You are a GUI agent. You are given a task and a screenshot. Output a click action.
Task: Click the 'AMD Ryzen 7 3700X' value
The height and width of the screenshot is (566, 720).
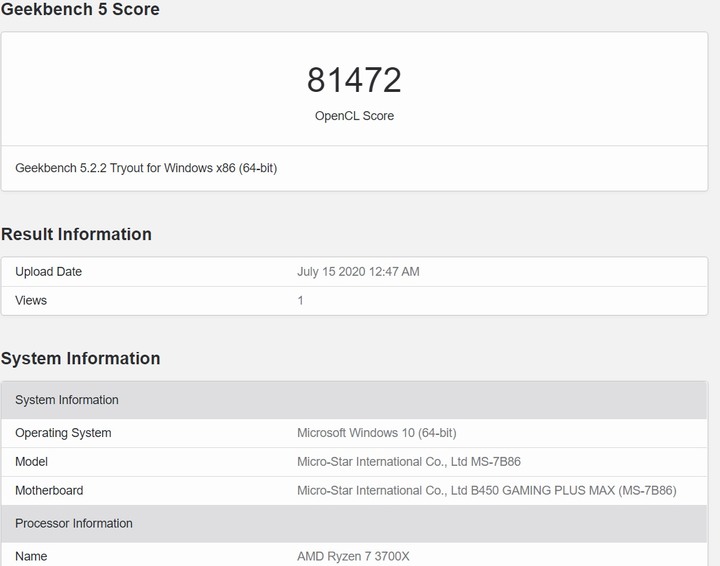(353, 556)
